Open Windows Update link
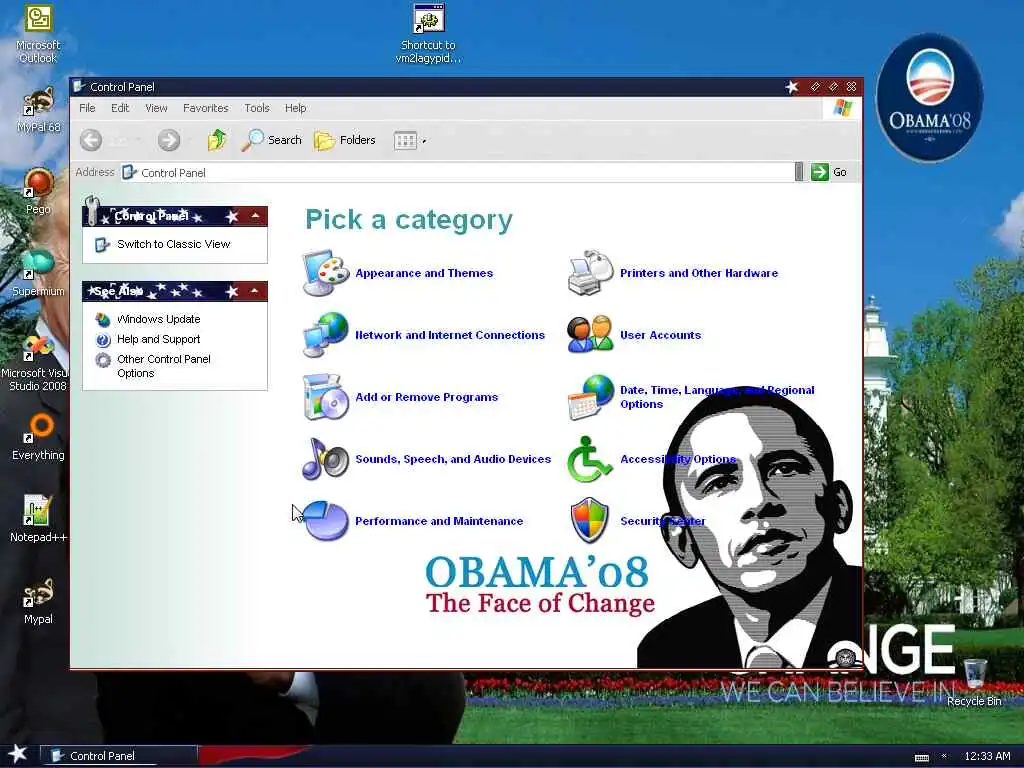The image size is (1024, 768). coord(159,319)
